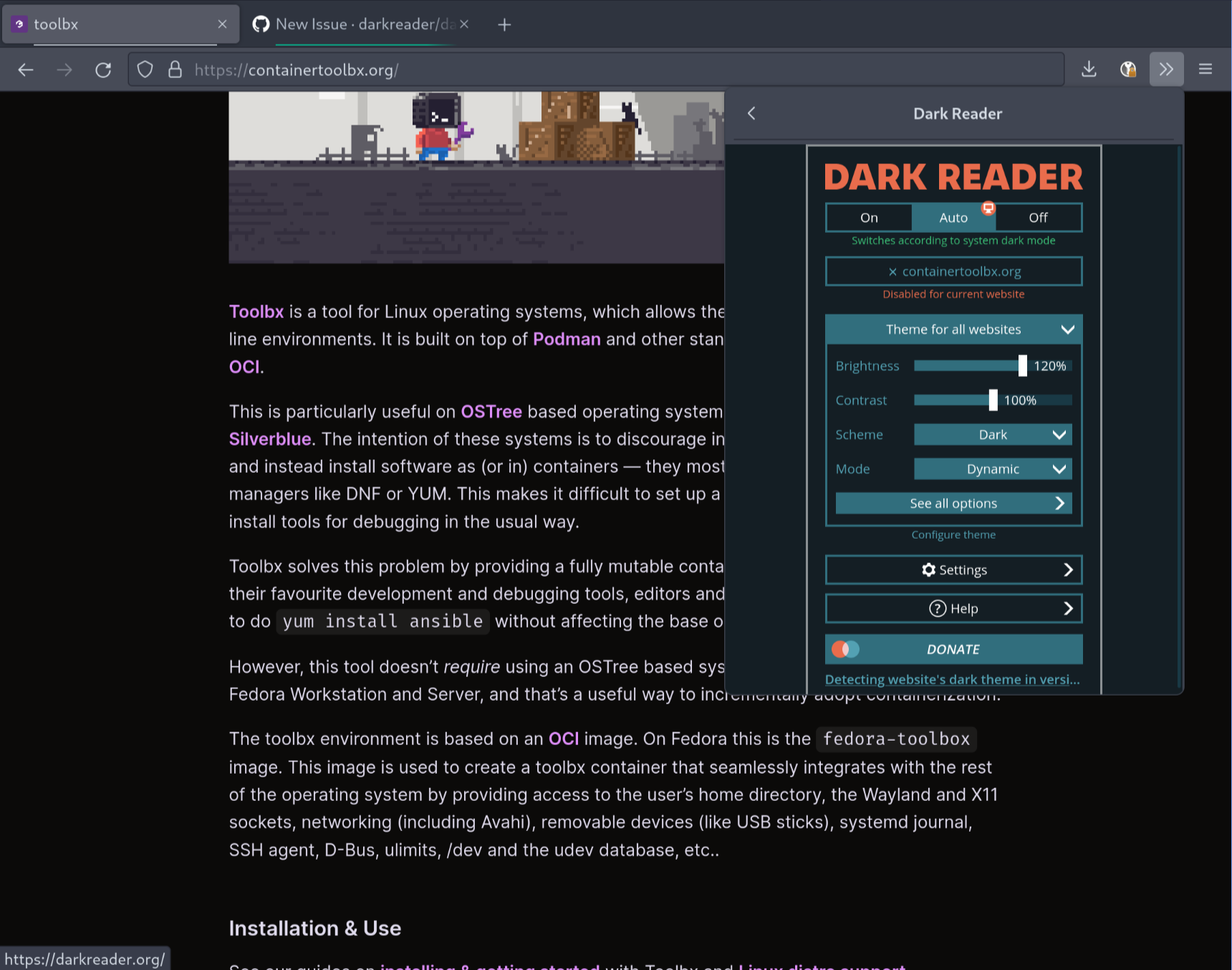Click the back chevron in Dark Reader popup
Image resolution: width=1232 pixels, height=970 pixels.
pyautogui.click(x=751, y=113)
